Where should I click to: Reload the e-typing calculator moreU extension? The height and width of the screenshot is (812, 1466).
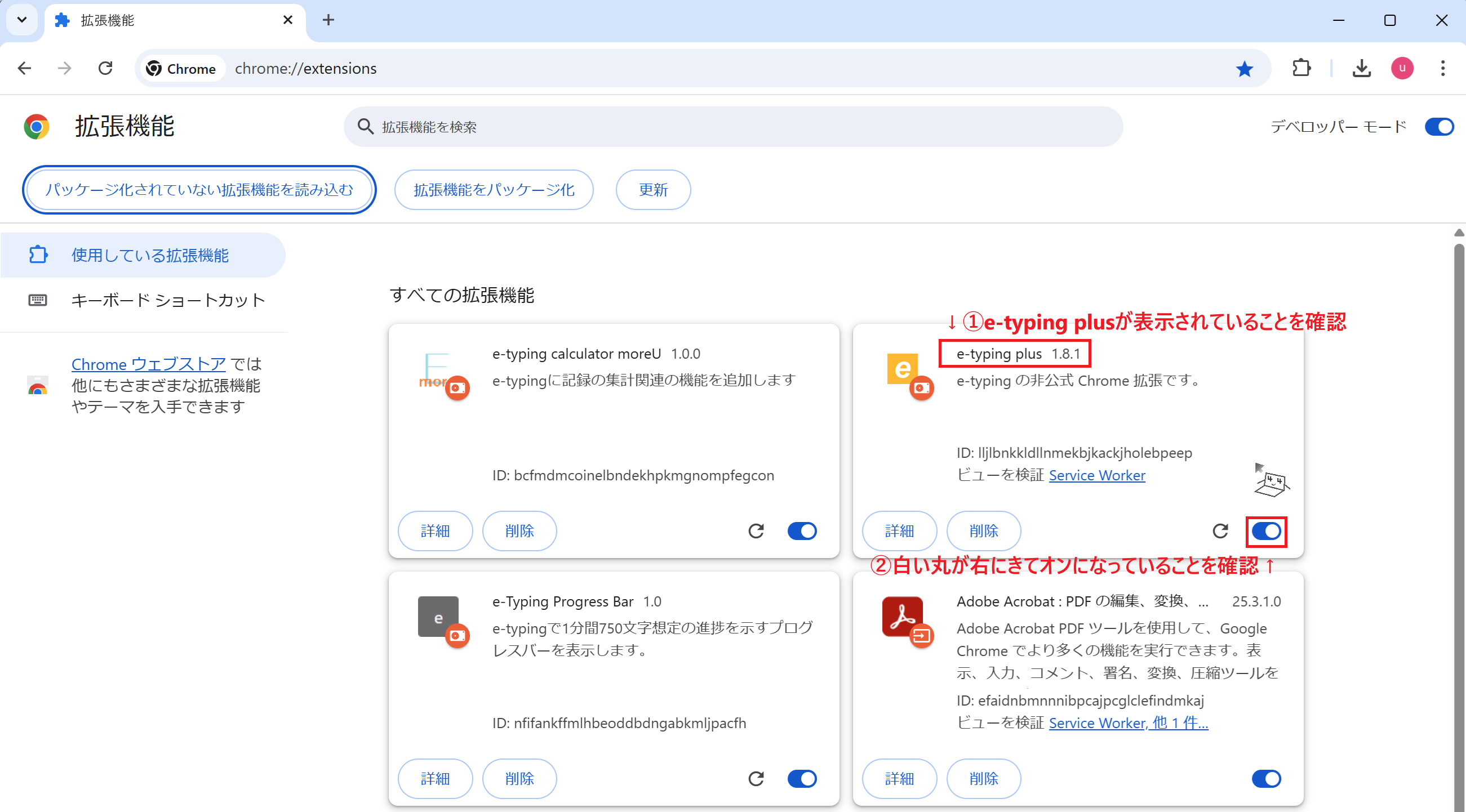[x=756, y=531]
